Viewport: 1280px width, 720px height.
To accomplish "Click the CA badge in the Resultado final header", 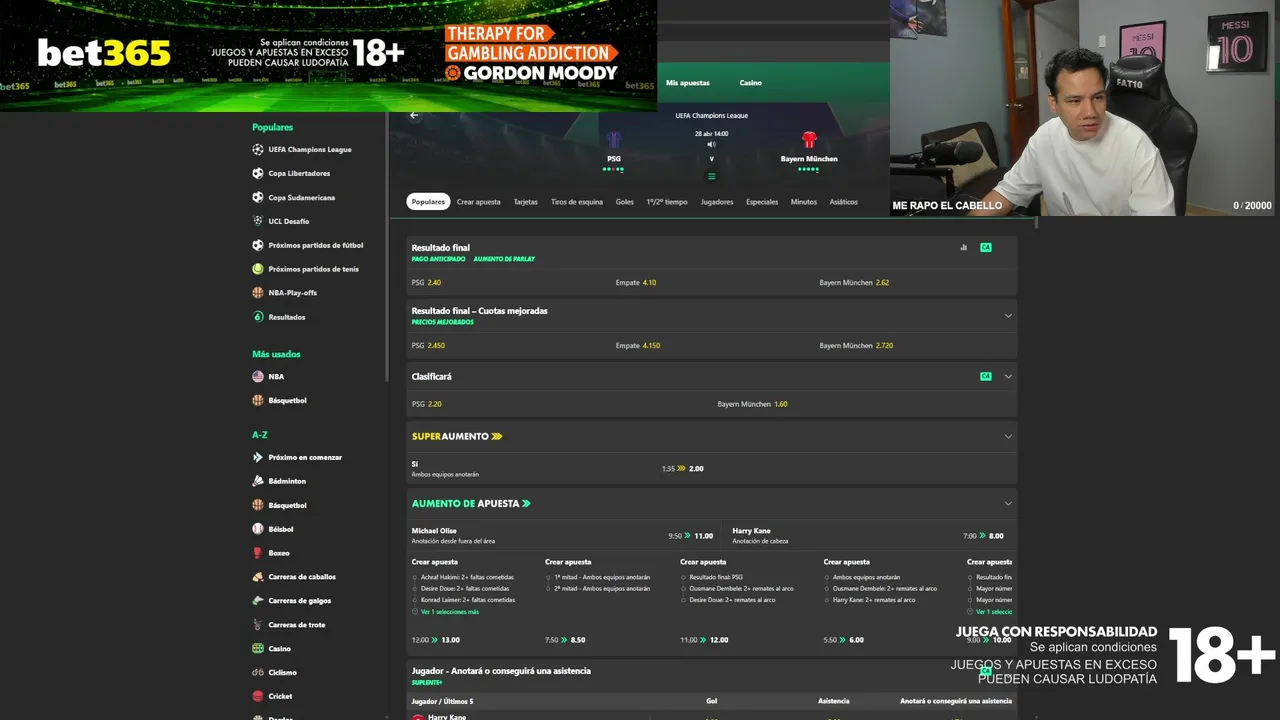I will tap(986, 247).
